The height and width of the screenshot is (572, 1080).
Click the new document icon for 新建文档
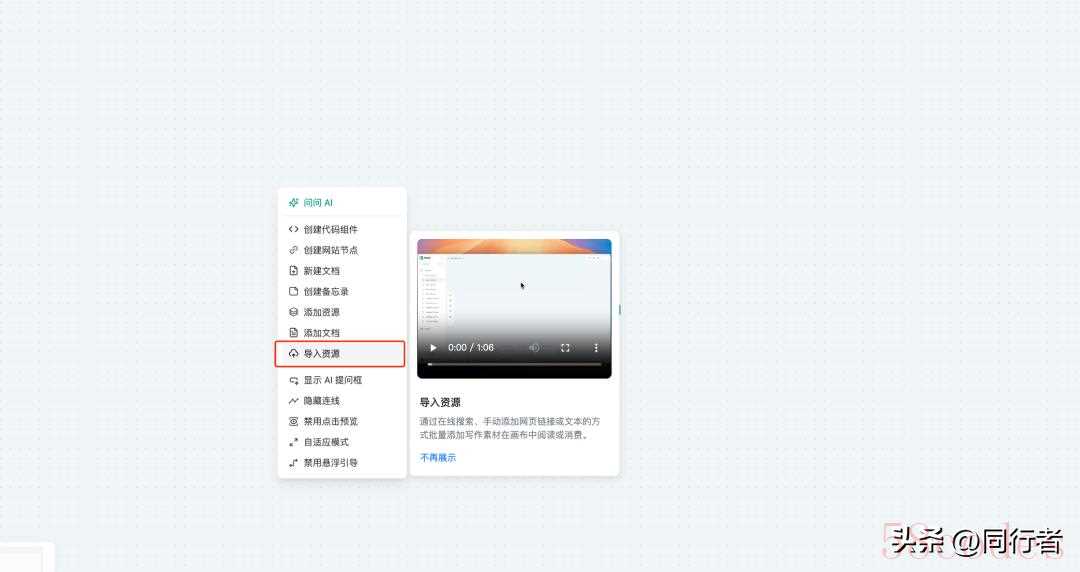pyautogui.click(x=293, y=271)
